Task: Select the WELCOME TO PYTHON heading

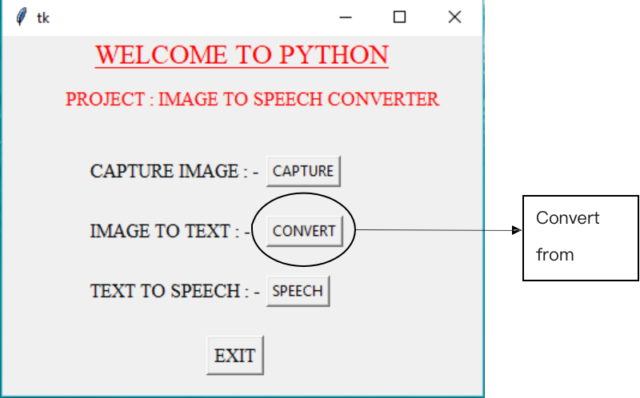Action: coord(242,55)
